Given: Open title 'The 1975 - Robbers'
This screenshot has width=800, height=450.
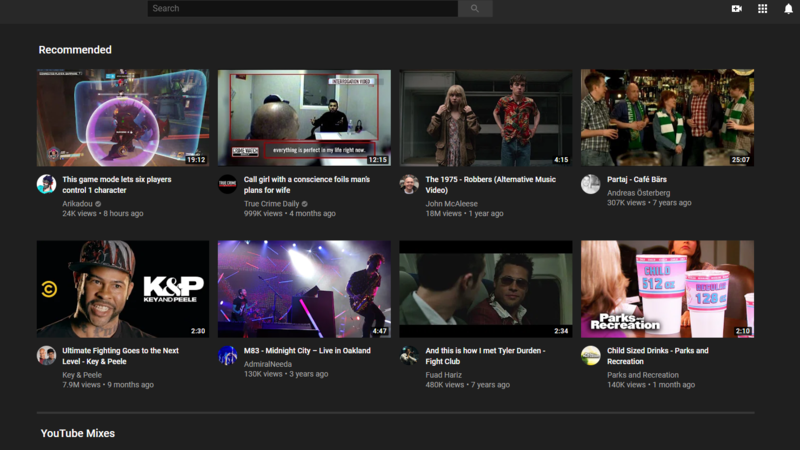Looking at the screenshot, I should [x=491, y=185].
